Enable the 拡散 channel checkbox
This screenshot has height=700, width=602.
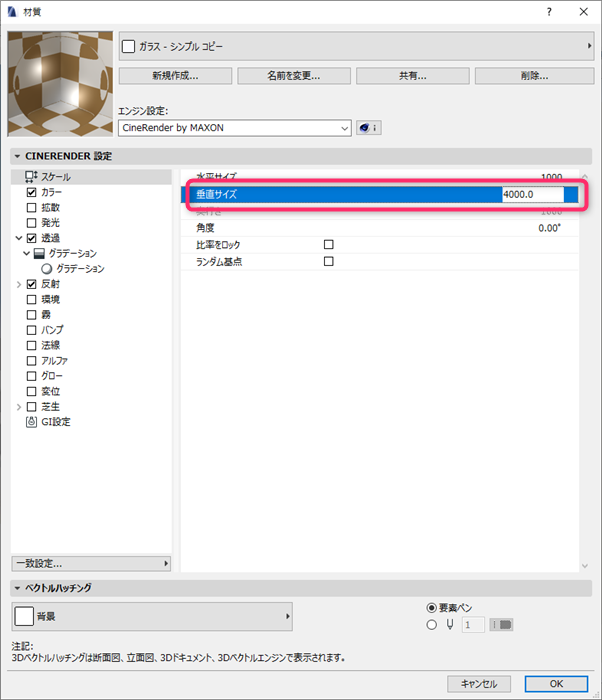pyautogui.click(x=31, y=208)
